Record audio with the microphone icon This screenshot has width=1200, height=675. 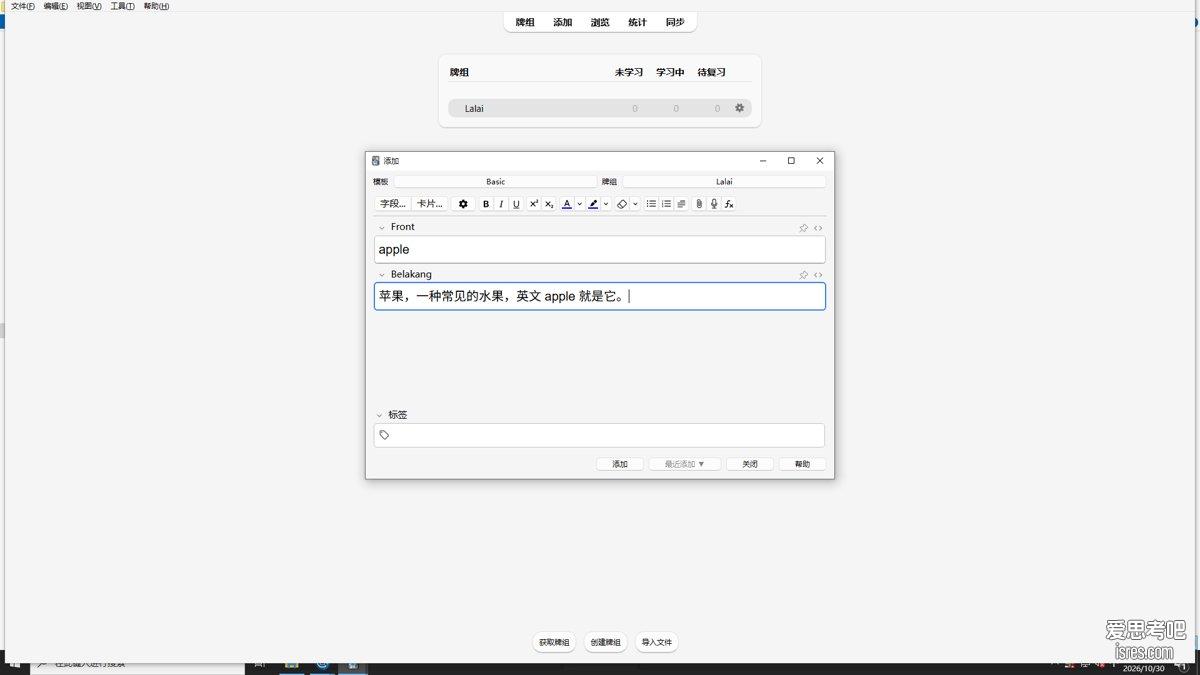pos(714,204)
